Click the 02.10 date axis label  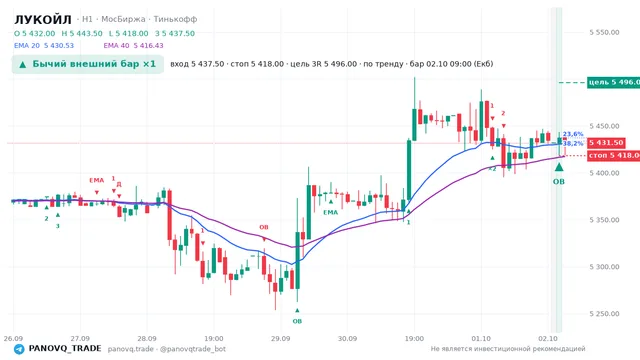tap(548, 339)
